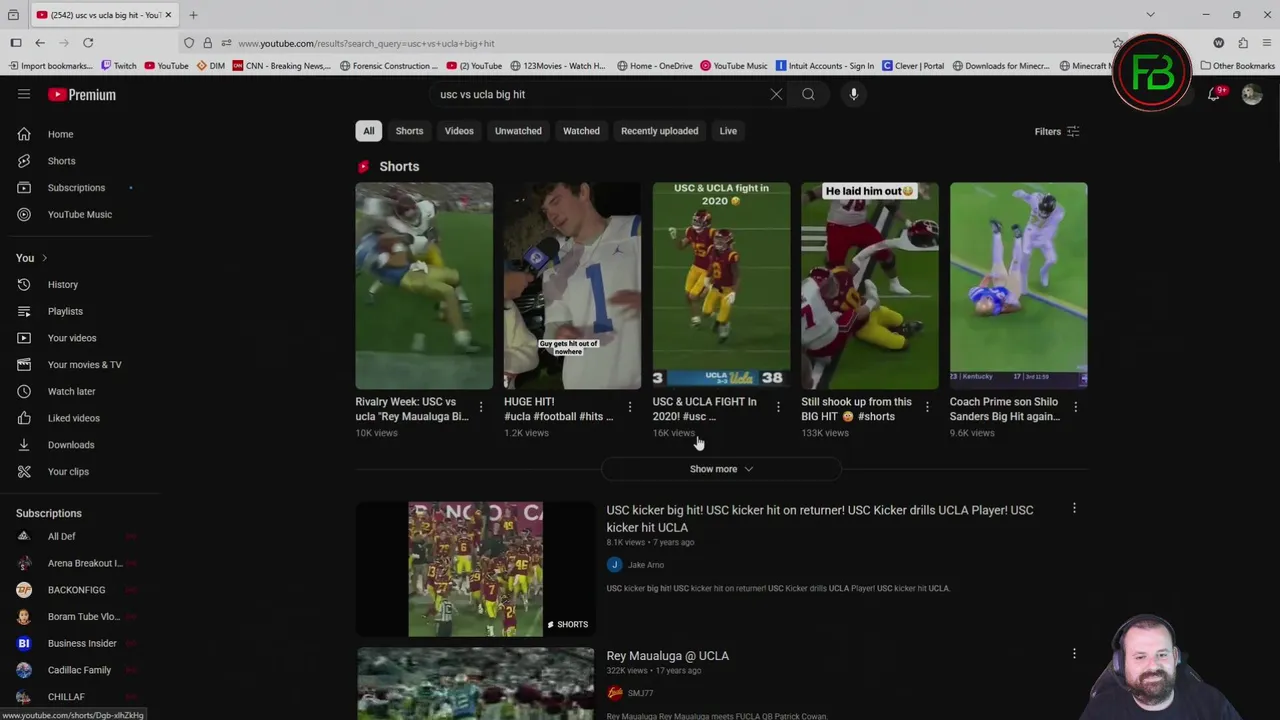Open the Twitch bookmark
Screen dimensions: 1280x720
point(118,66)
